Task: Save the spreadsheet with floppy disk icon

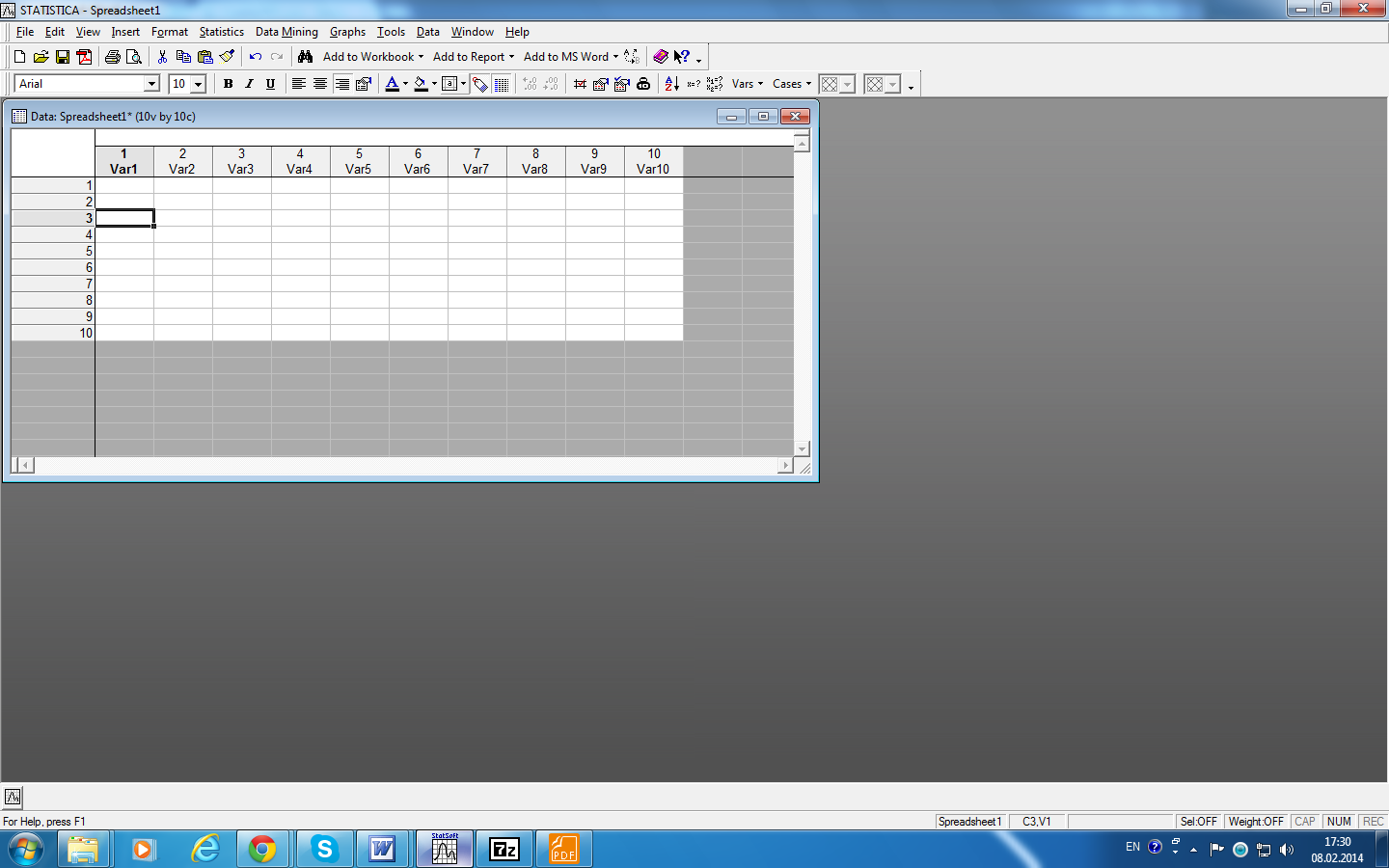Action: pos(62,57)
